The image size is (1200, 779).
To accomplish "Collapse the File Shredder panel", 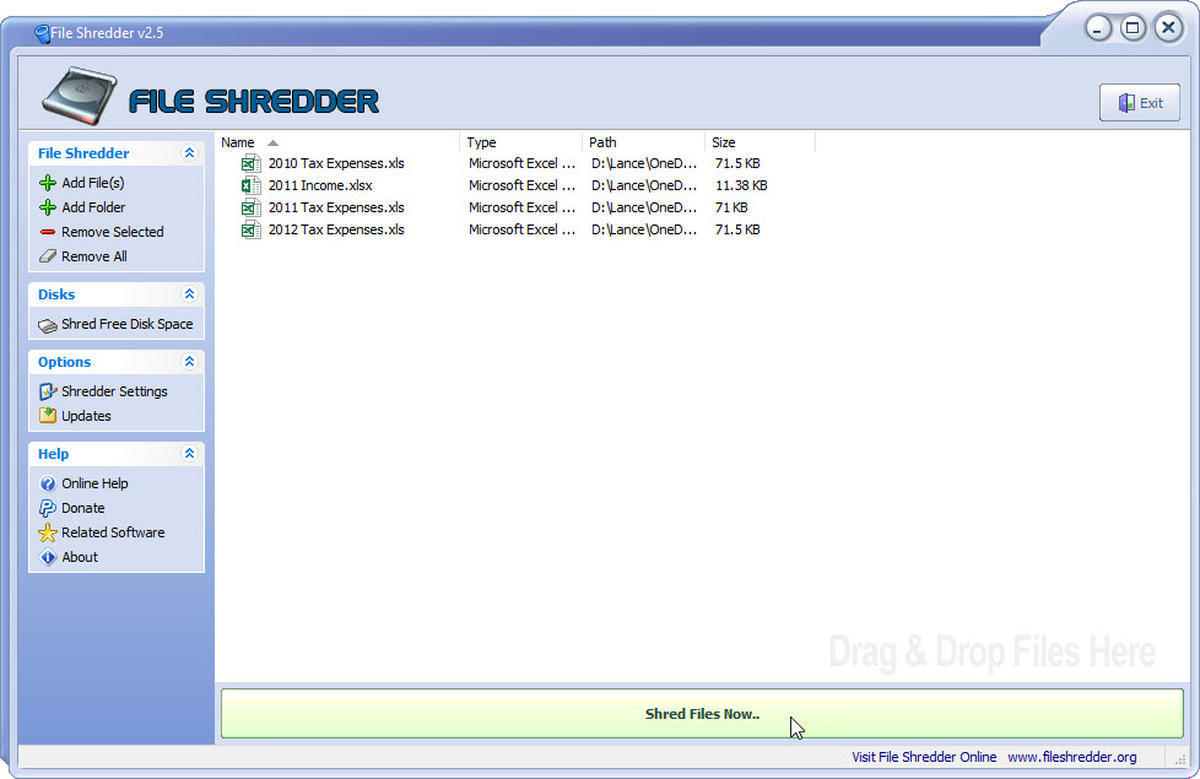I will click(x=189, y=153).
